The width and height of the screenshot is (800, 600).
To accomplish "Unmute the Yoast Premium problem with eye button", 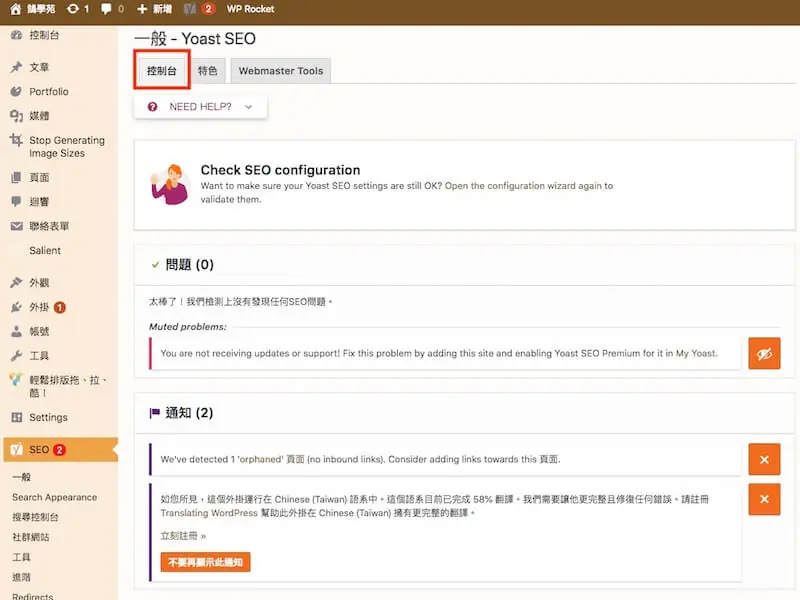I will point(764,353).
